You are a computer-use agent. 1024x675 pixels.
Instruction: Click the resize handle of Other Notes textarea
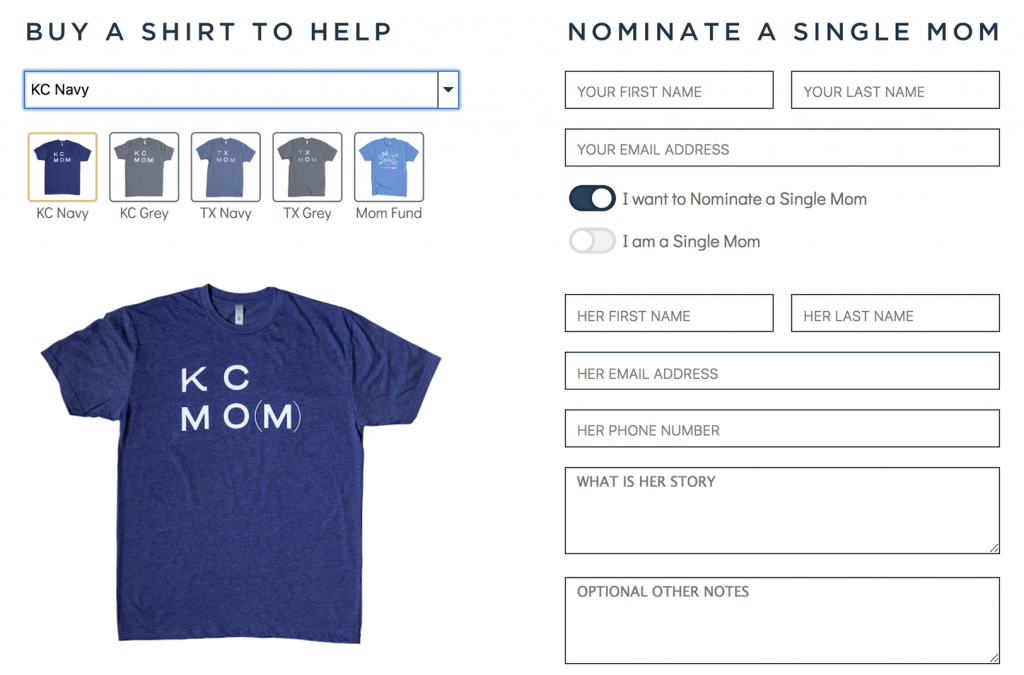pyautogui.click(x=994, y=658)
